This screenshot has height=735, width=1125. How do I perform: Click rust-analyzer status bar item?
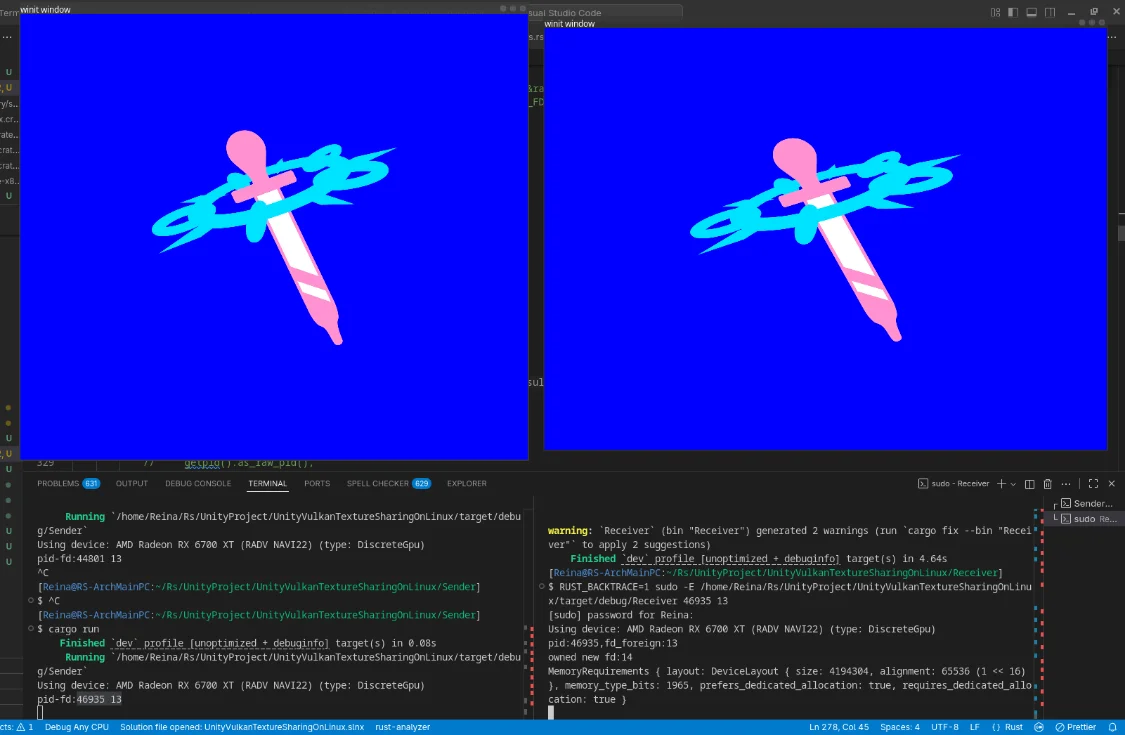click(x=403, y=727)
